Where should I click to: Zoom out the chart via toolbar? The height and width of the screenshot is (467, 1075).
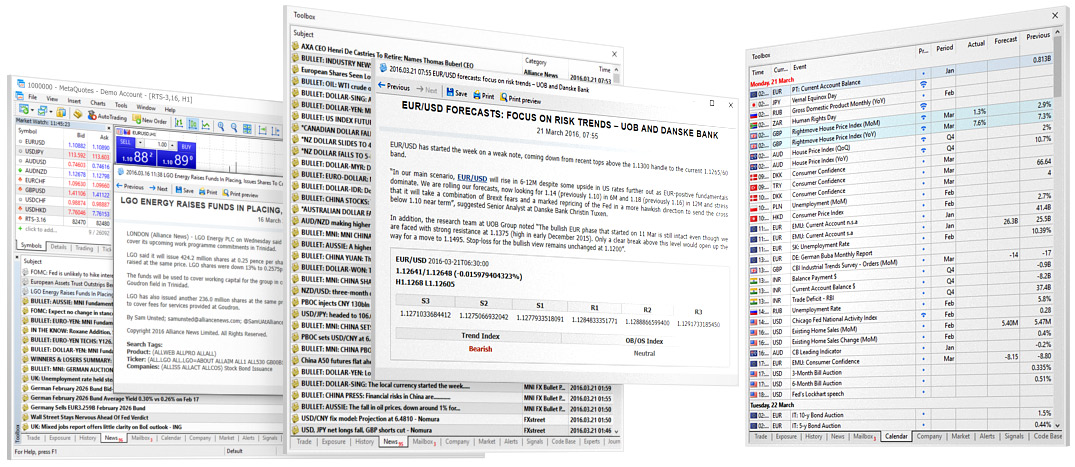tap(234, 128)
